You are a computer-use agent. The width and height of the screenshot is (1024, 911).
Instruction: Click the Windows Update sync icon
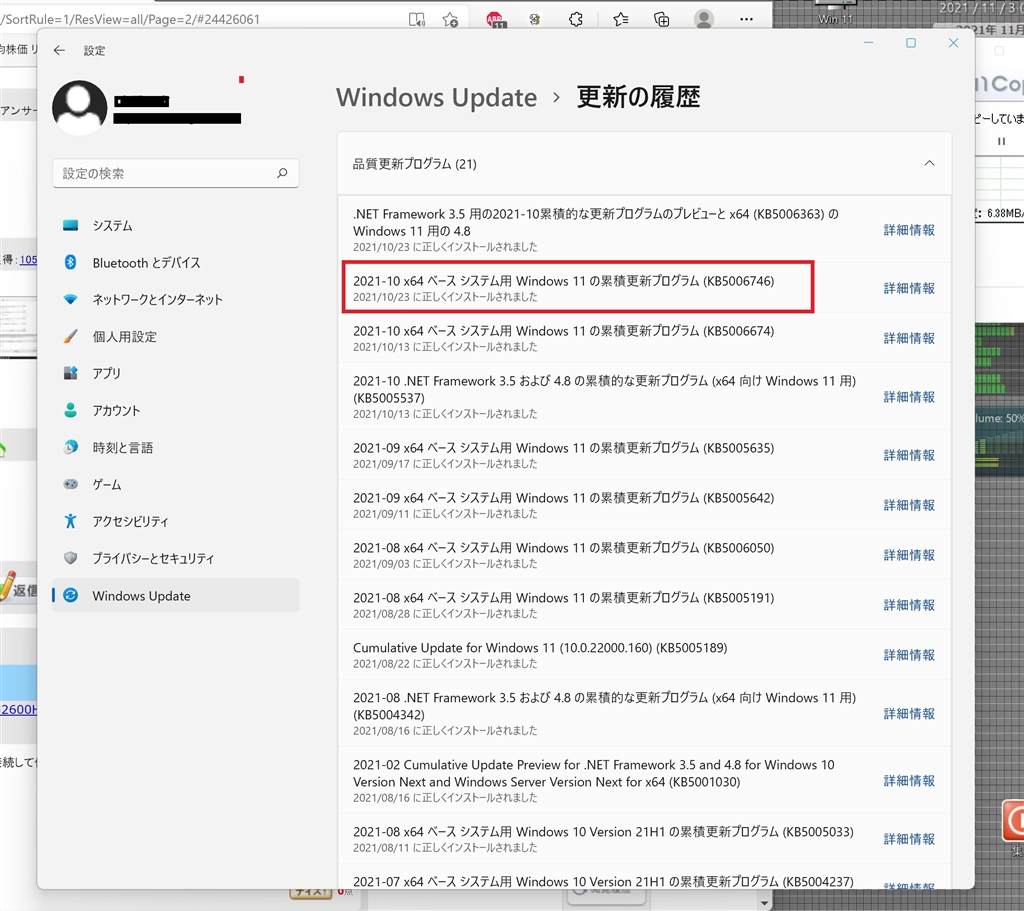[x=71, y=596]
